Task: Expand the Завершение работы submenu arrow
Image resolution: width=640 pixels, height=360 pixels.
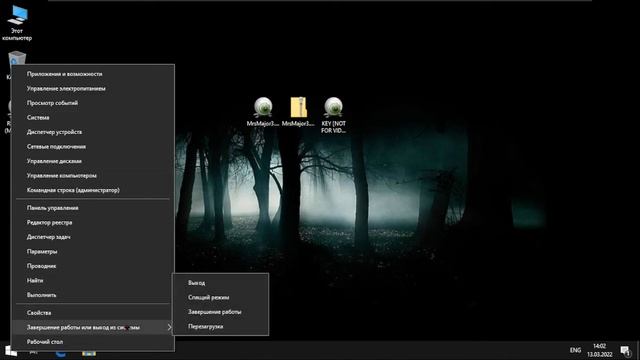Action: pyautogui.click(x=169, y=327)
